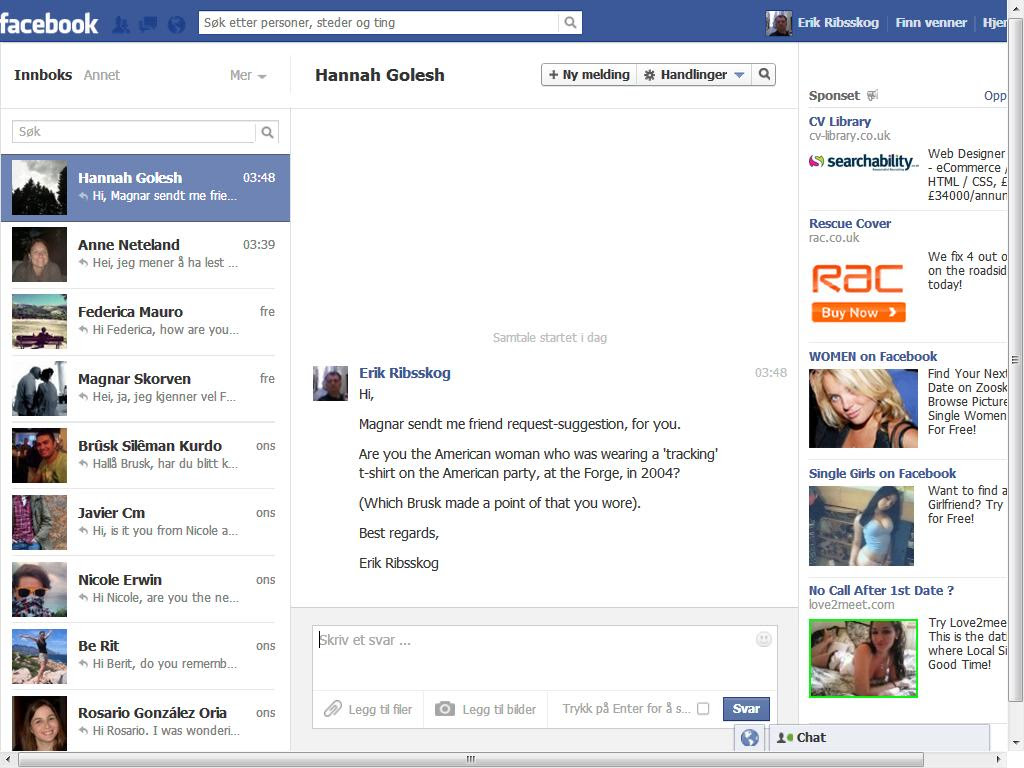Open Hannah Golesh conversation in list
Viewport: 1024px width, 768px height.
click(145, 187)
